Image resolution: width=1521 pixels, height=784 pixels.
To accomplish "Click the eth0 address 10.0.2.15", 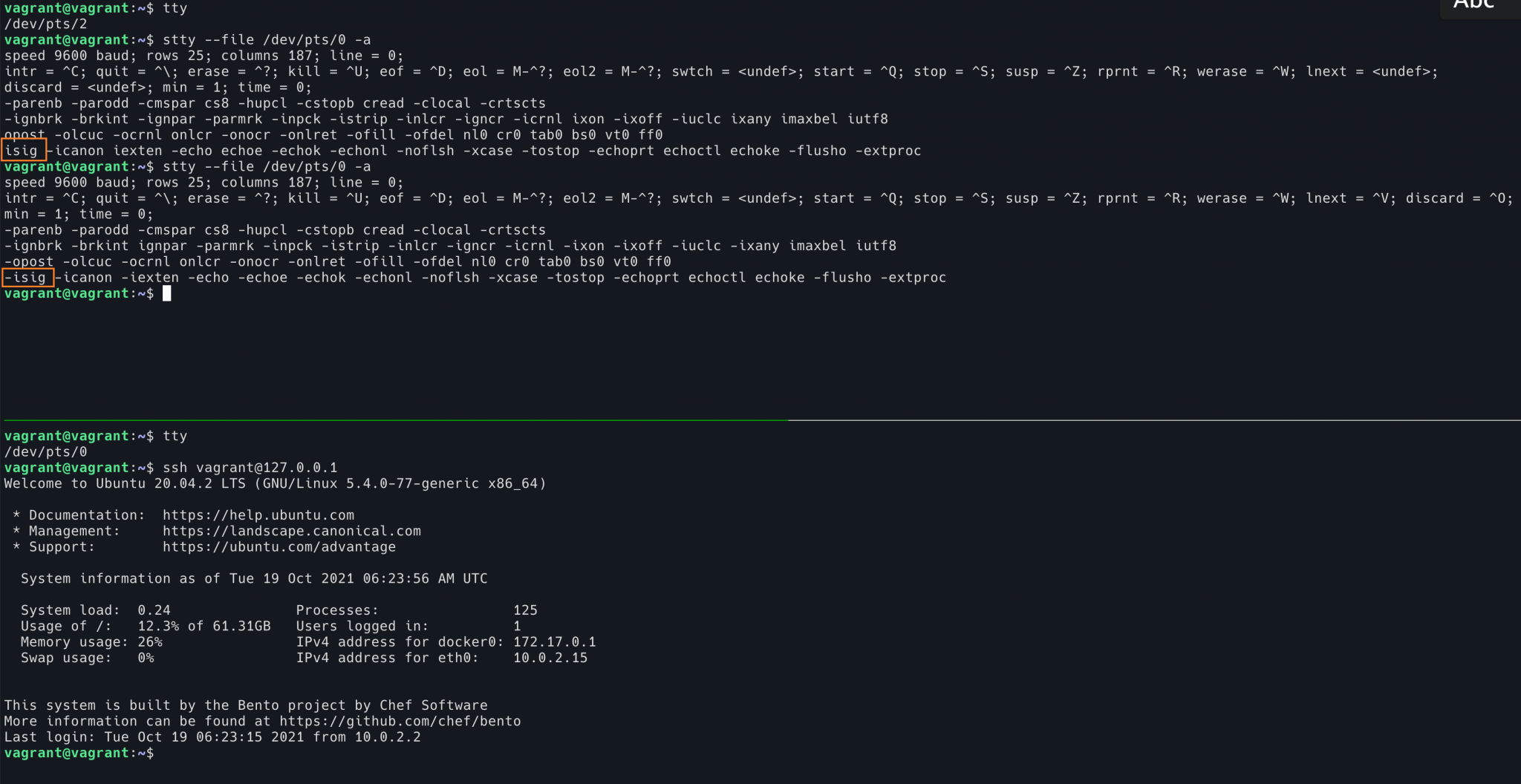I will 550,658.
